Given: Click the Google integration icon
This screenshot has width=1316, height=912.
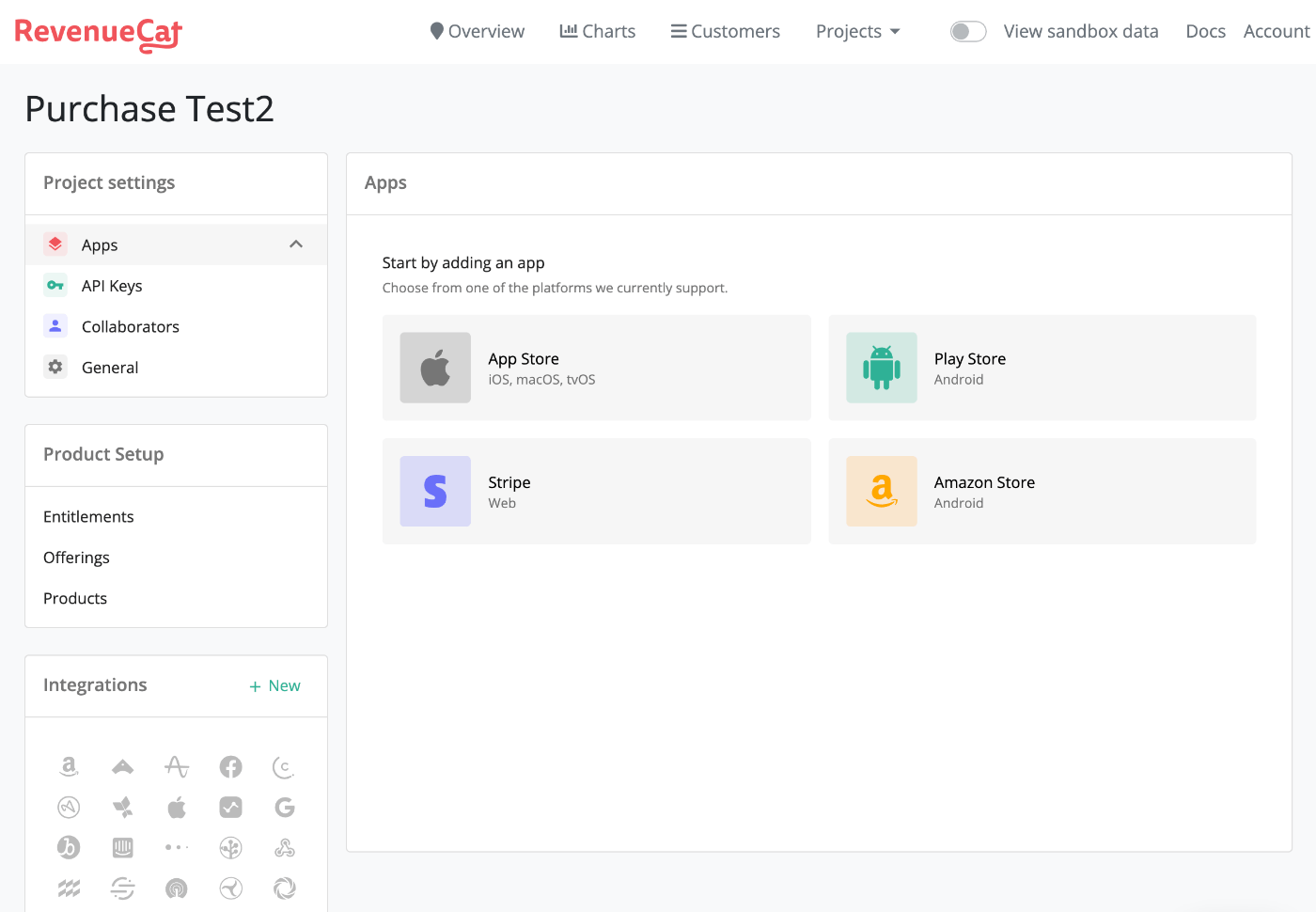Looking at the screenshot, I should point(285,808).
